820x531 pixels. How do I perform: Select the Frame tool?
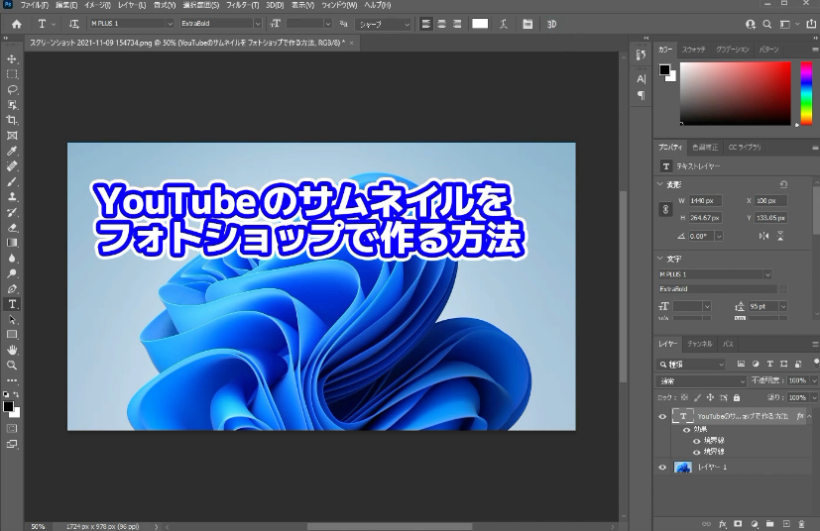click(12, 135)
